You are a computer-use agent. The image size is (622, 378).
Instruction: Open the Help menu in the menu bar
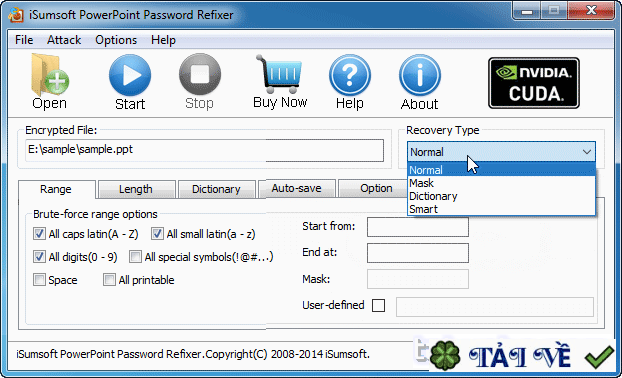[163, 40]
